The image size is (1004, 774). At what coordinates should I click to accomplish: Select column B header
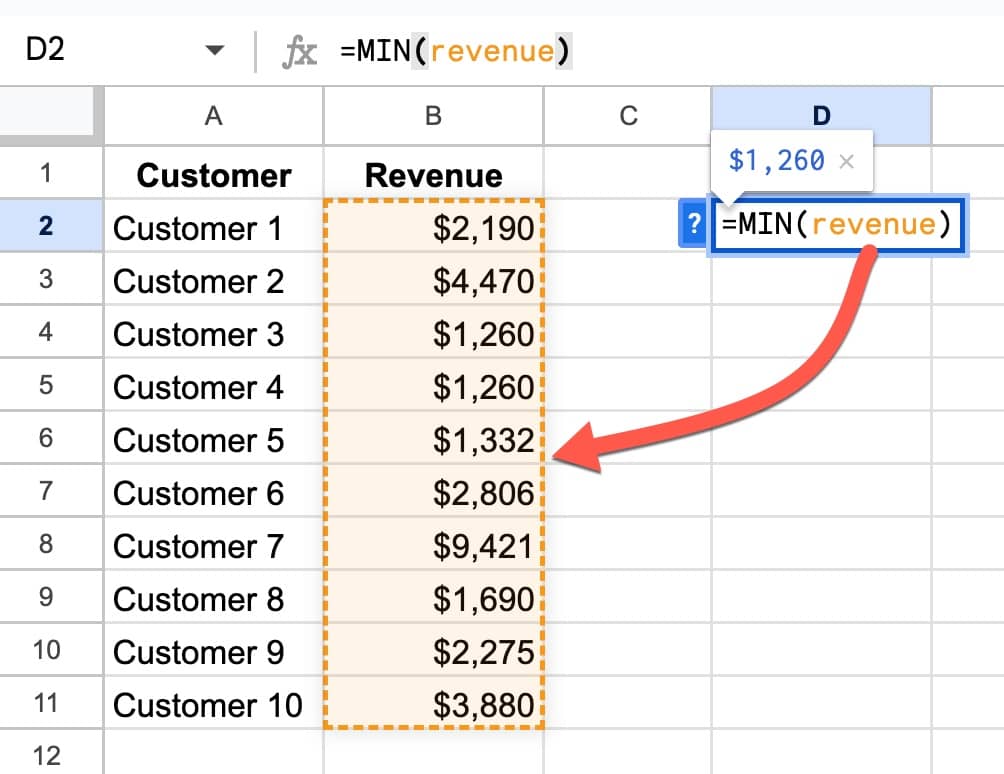pos(433,116)
